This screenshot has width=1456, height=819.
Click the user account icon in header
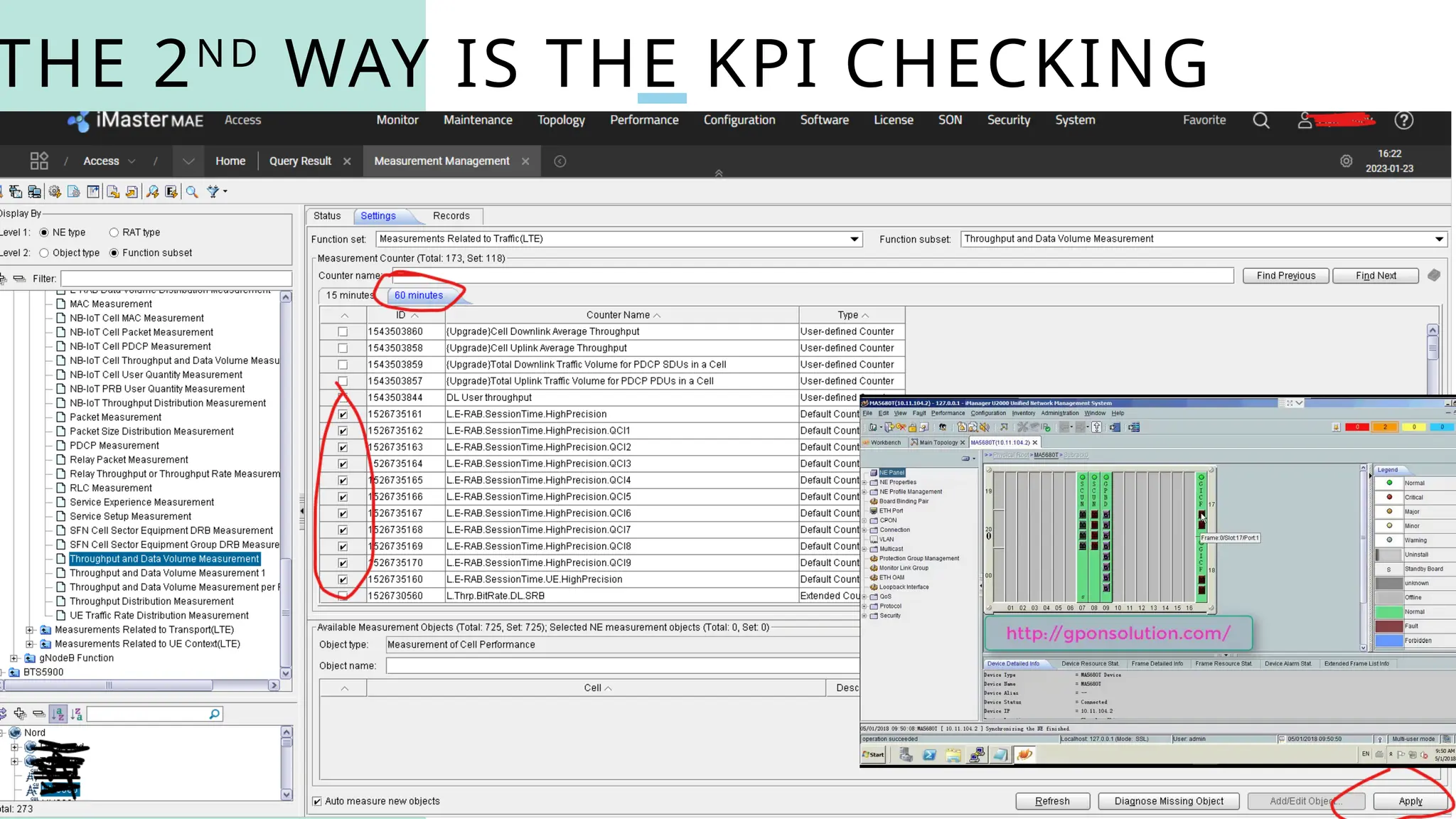pos(1305,120)
